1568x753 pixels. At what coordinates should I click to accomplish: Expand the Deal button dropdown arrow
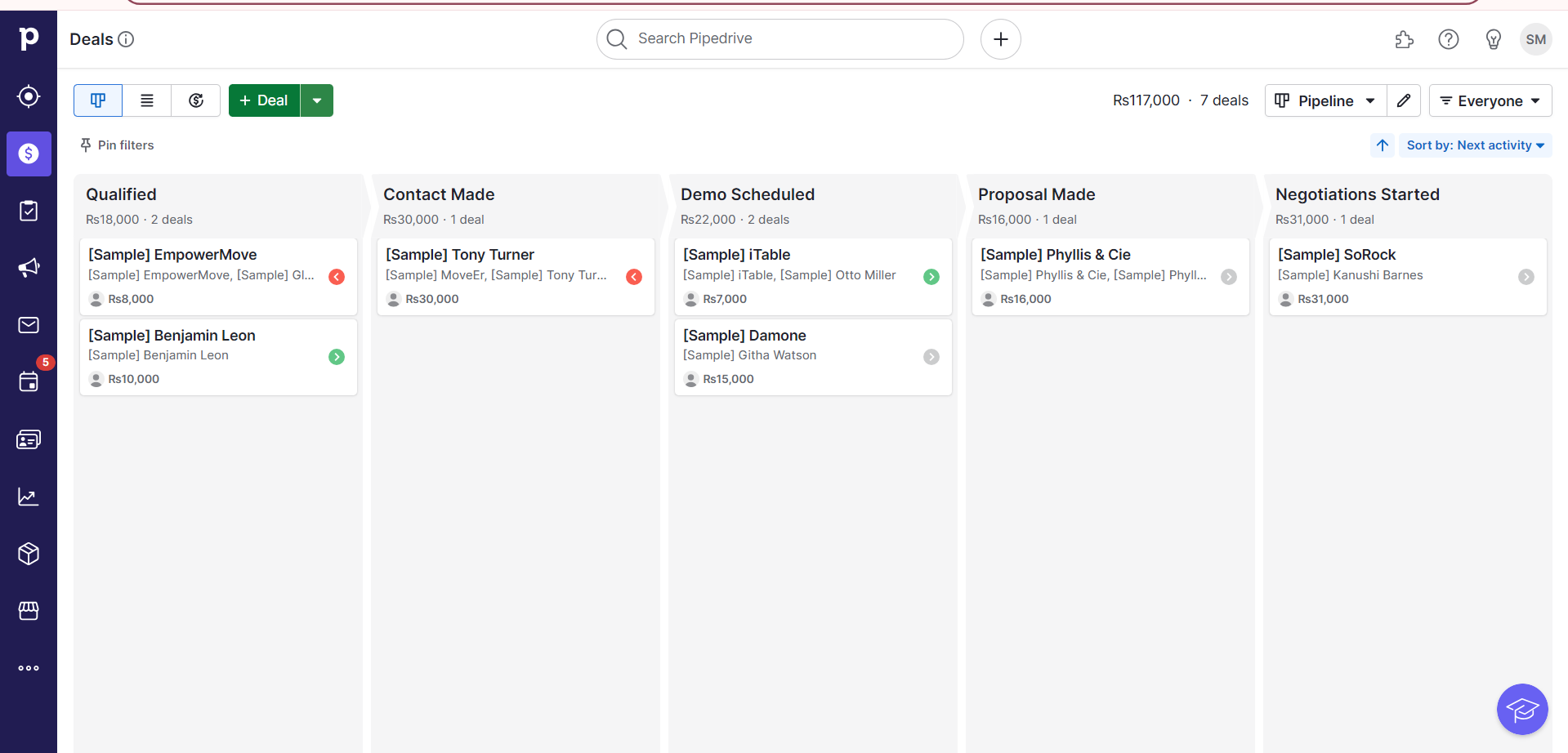click(x=317, y=100)
